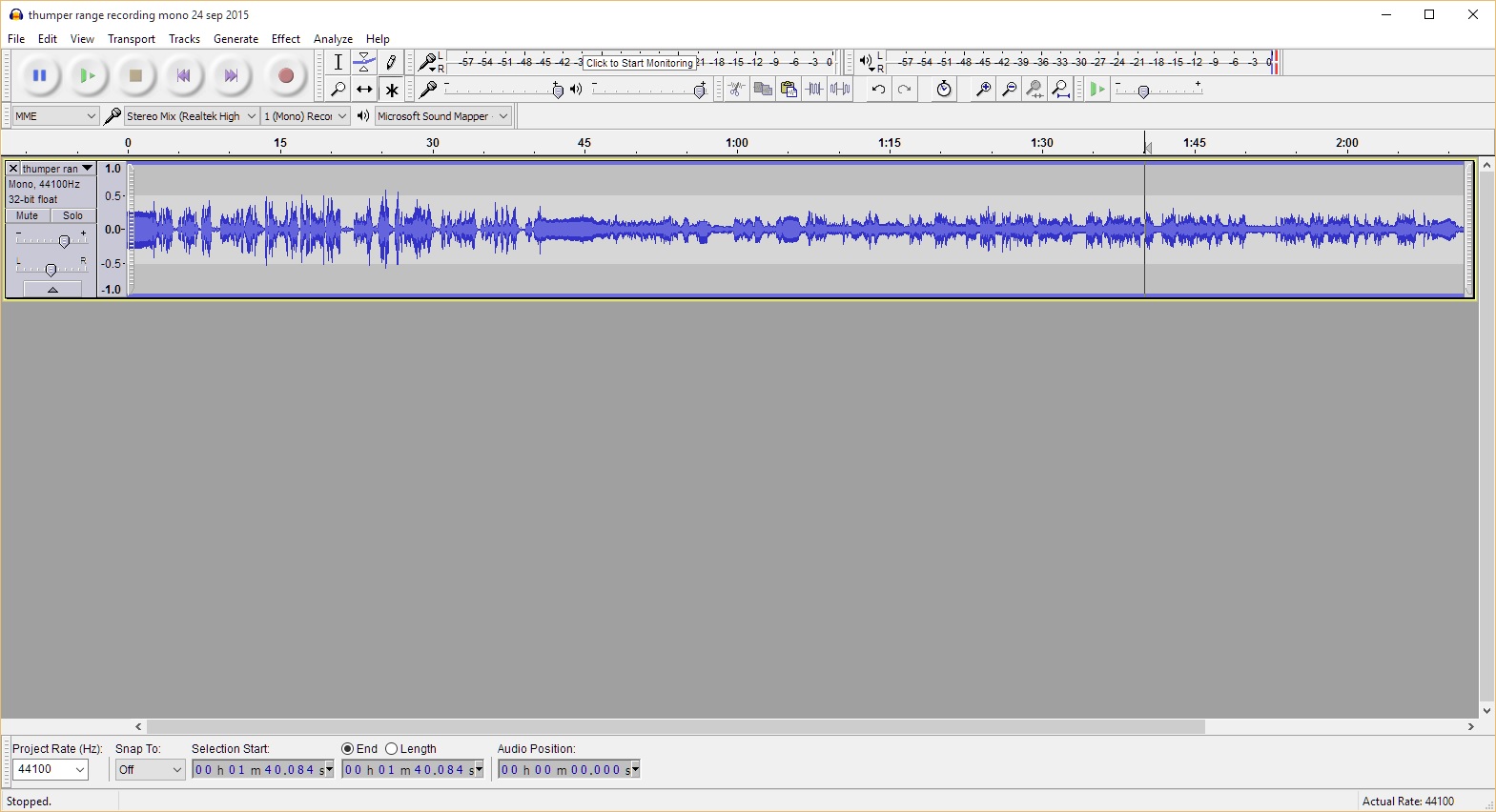The image size is (1496, 812).
Task: Click the Trim audio icon
Action: click(x=814, y=90)
